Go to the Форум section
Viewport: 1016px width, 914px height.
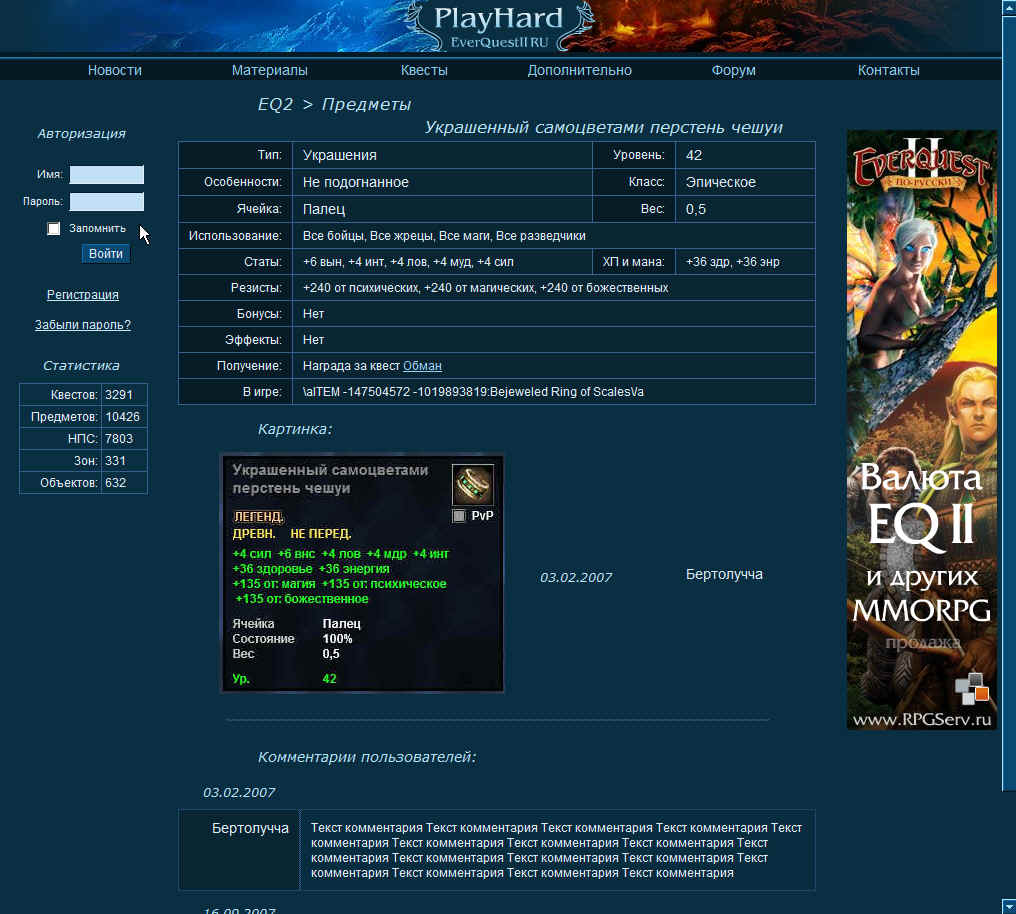(734, 70)
